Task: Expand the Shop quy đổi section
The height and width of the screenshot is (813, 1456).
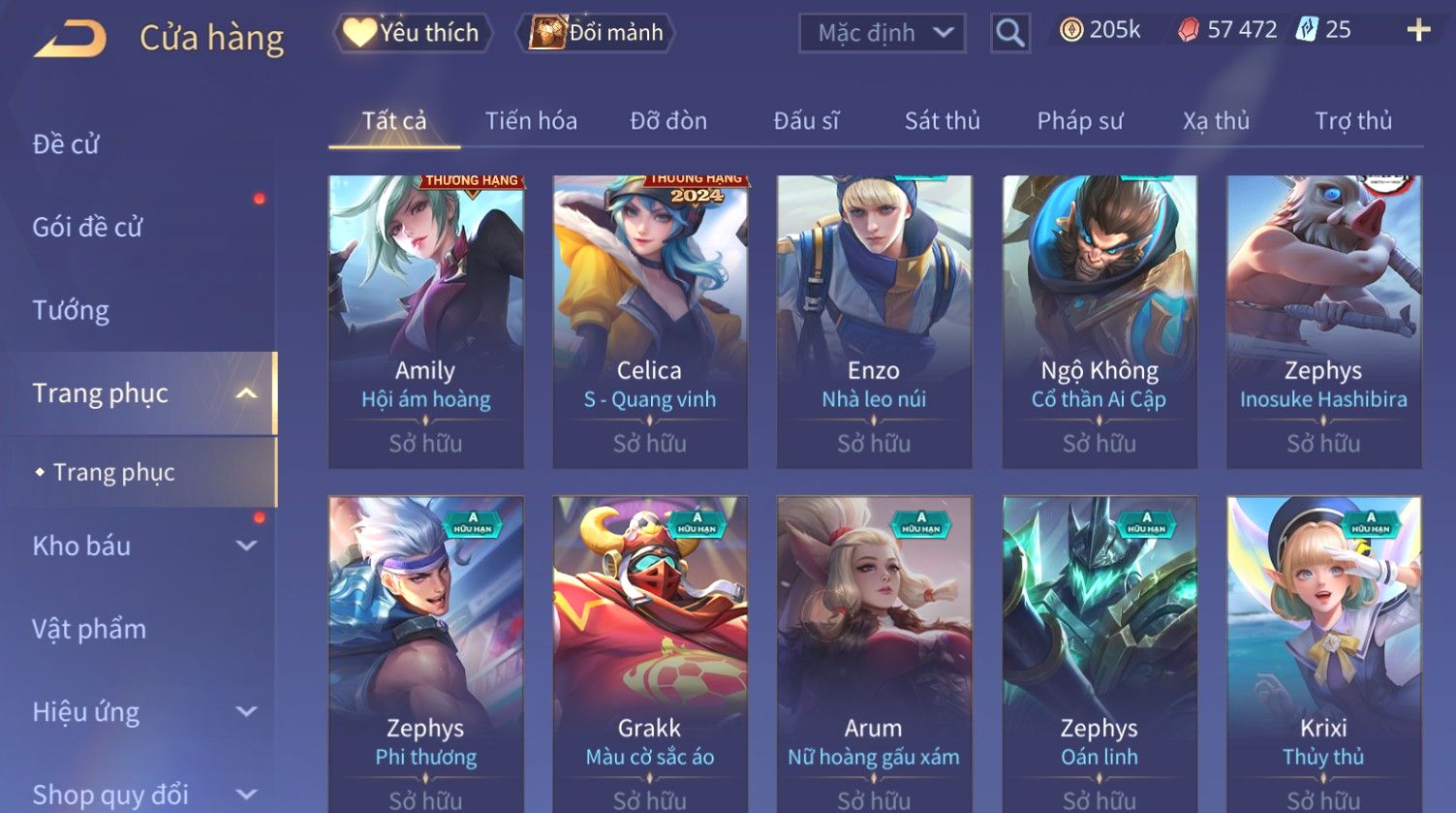Action: pos(246,795)
